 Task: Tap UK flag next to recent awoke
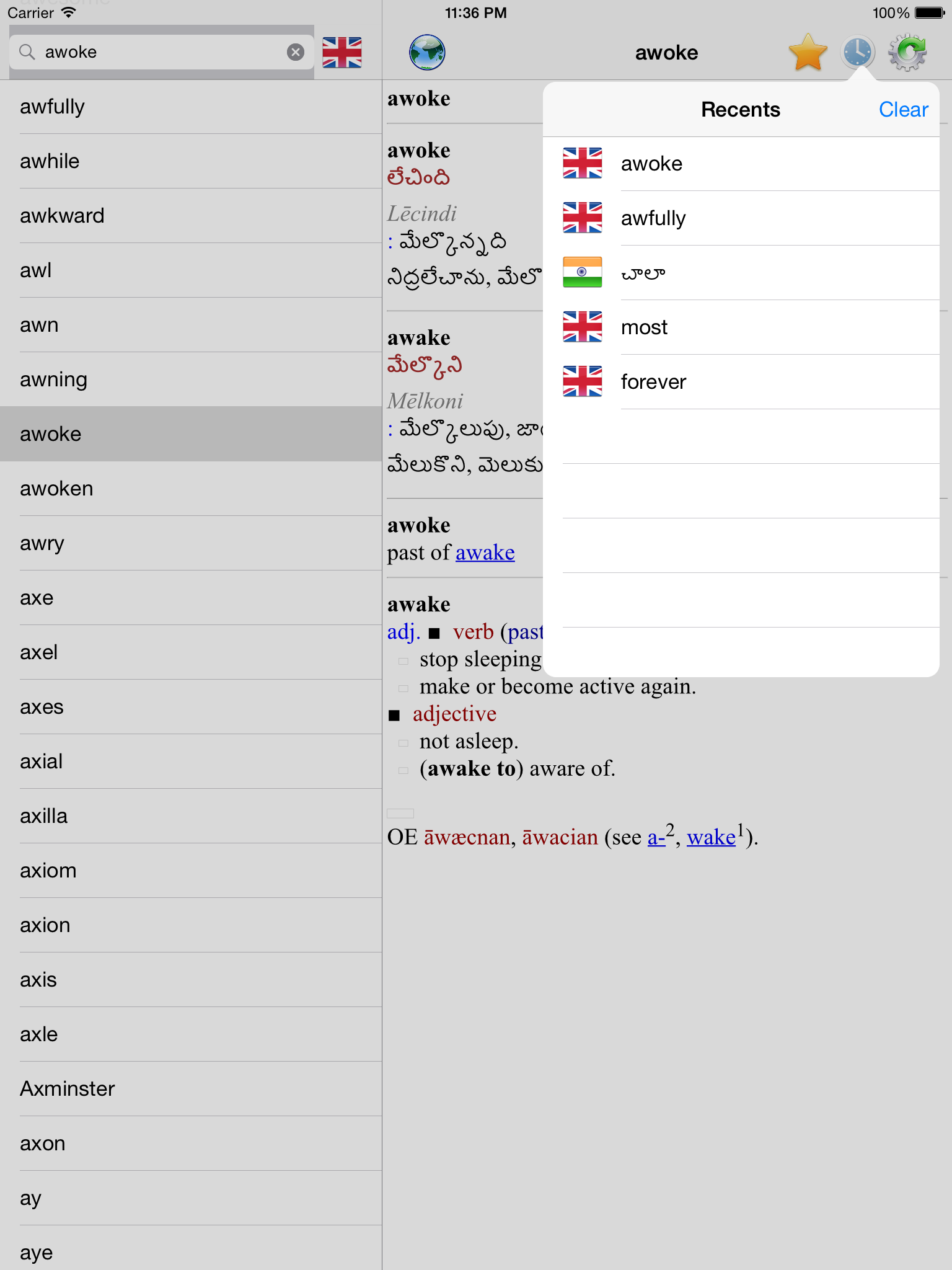tap(582, 163)
